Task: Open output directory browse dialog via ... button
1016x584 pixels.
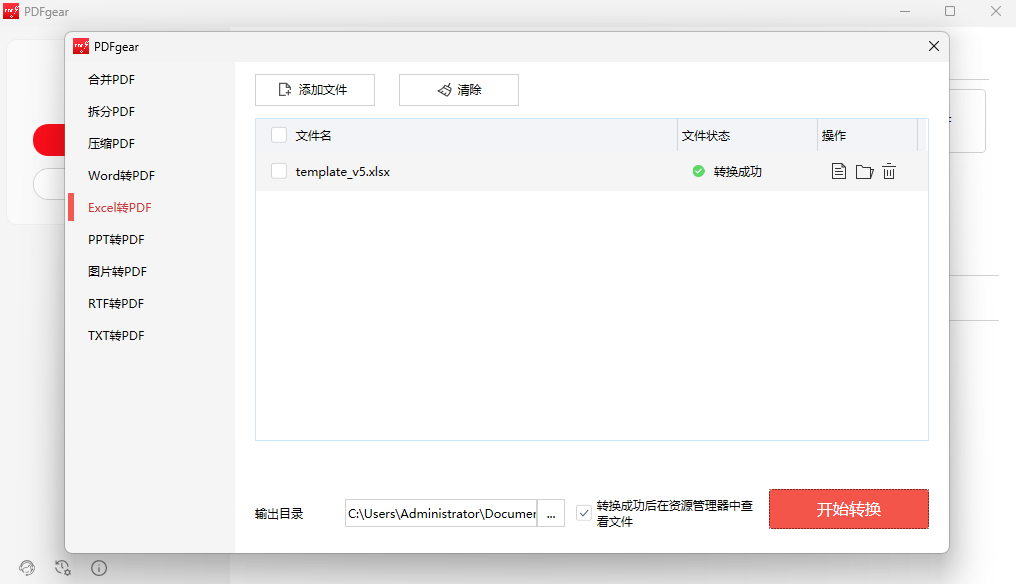Action: [x=551, y=513]
